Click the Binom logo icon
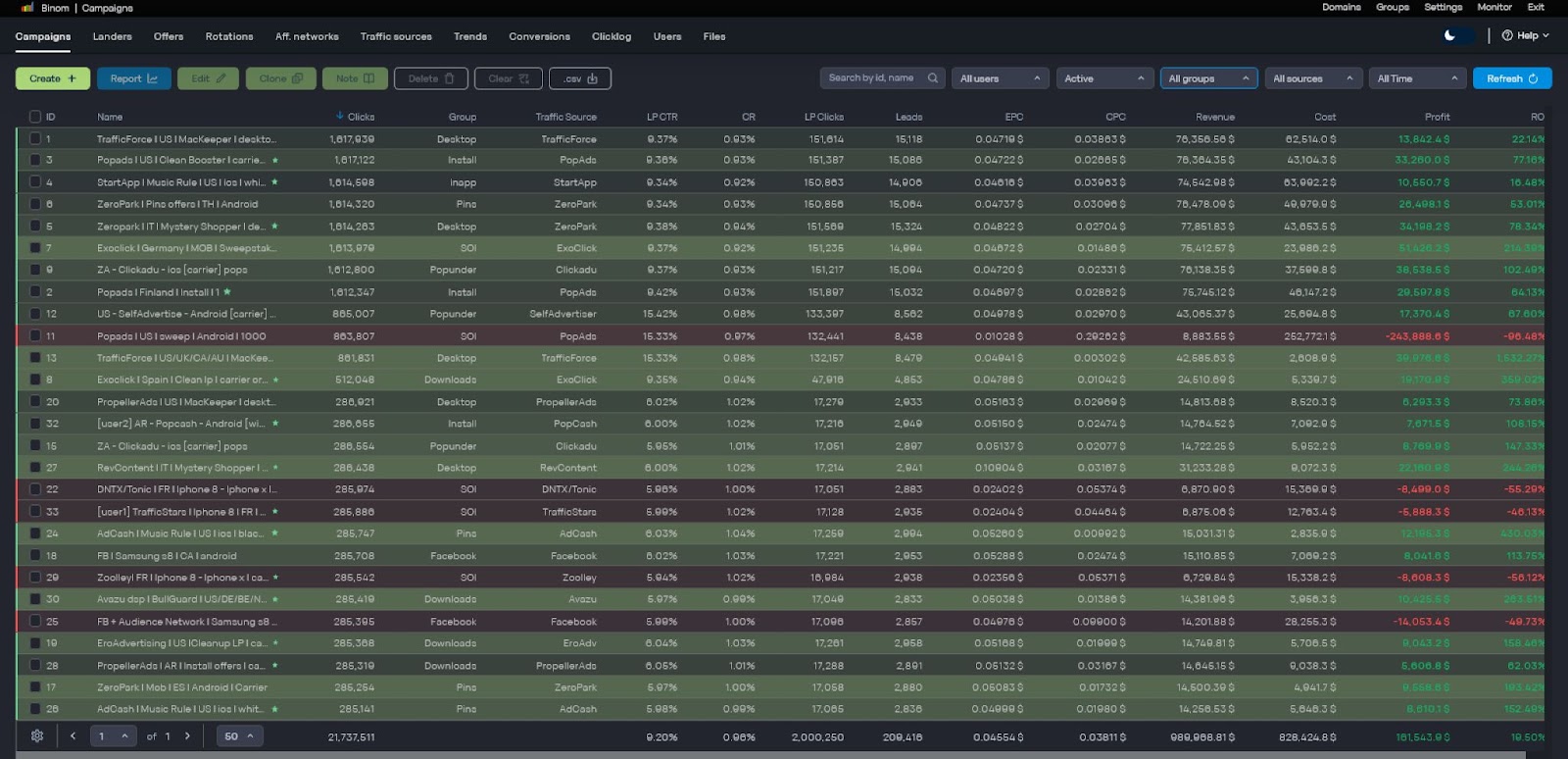The width and height of the screenshot is (1568, 759). 27,8
